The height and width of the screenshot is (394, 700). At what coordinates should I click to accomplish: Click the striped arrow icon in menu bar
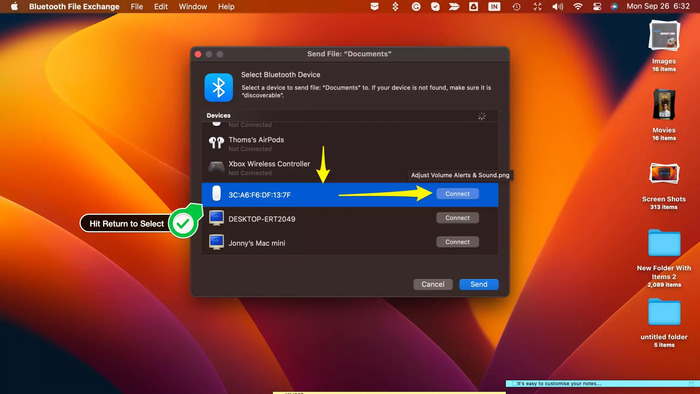coord(454,7)
